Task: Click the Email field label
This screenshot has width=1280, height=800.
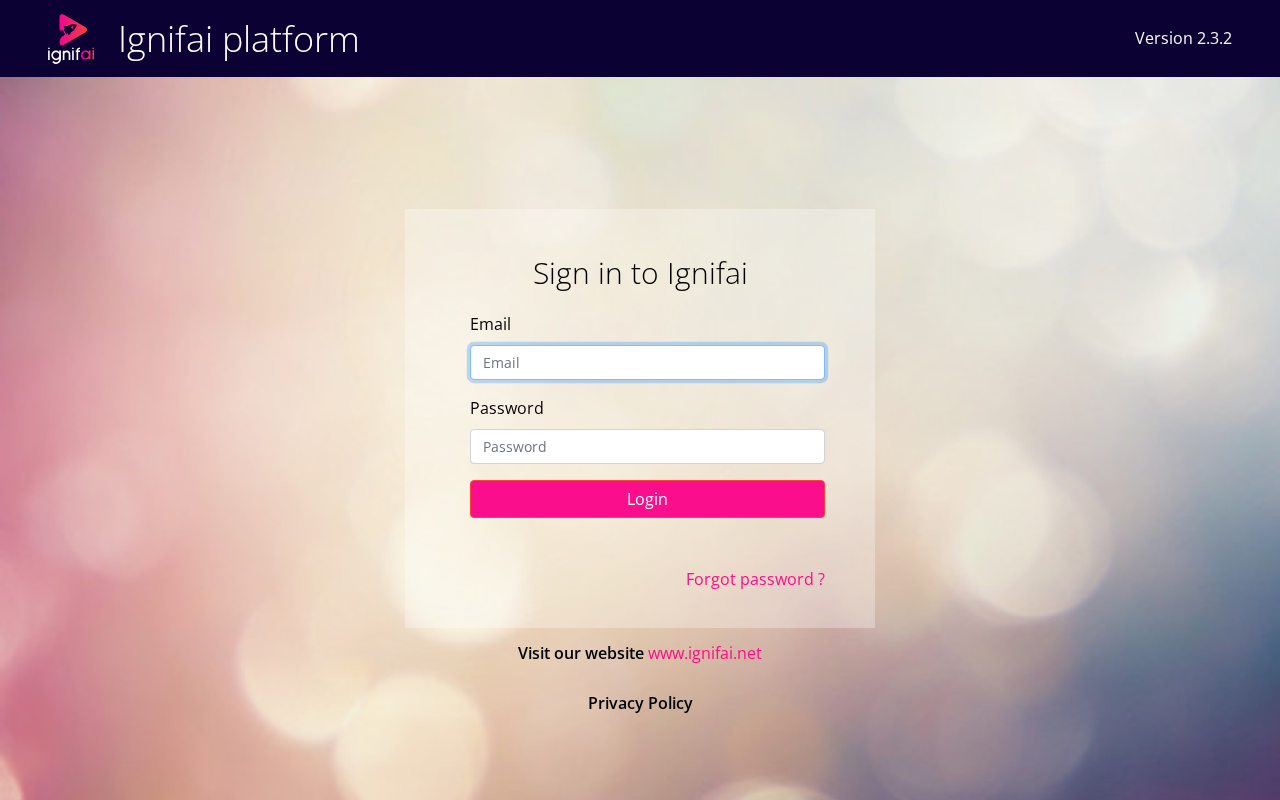Action: 490,324
